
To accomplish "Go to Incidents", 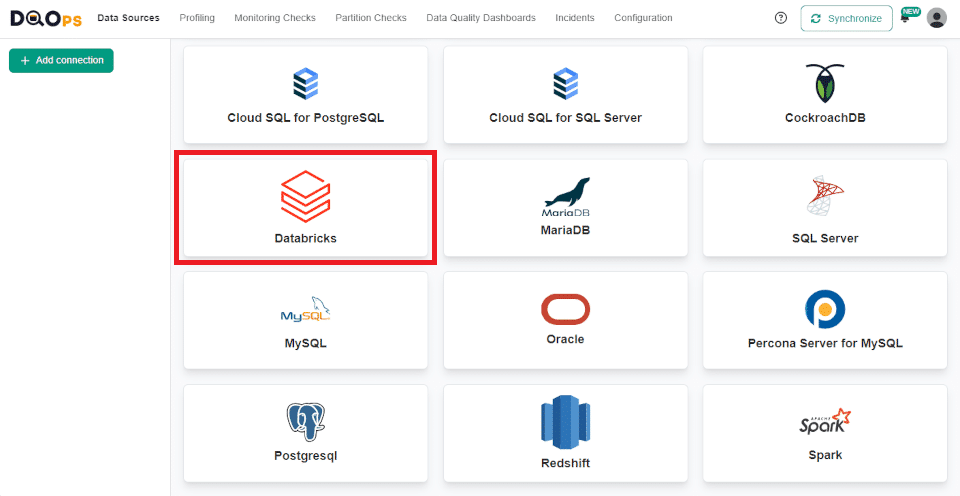I will click(x=575, y=18).
